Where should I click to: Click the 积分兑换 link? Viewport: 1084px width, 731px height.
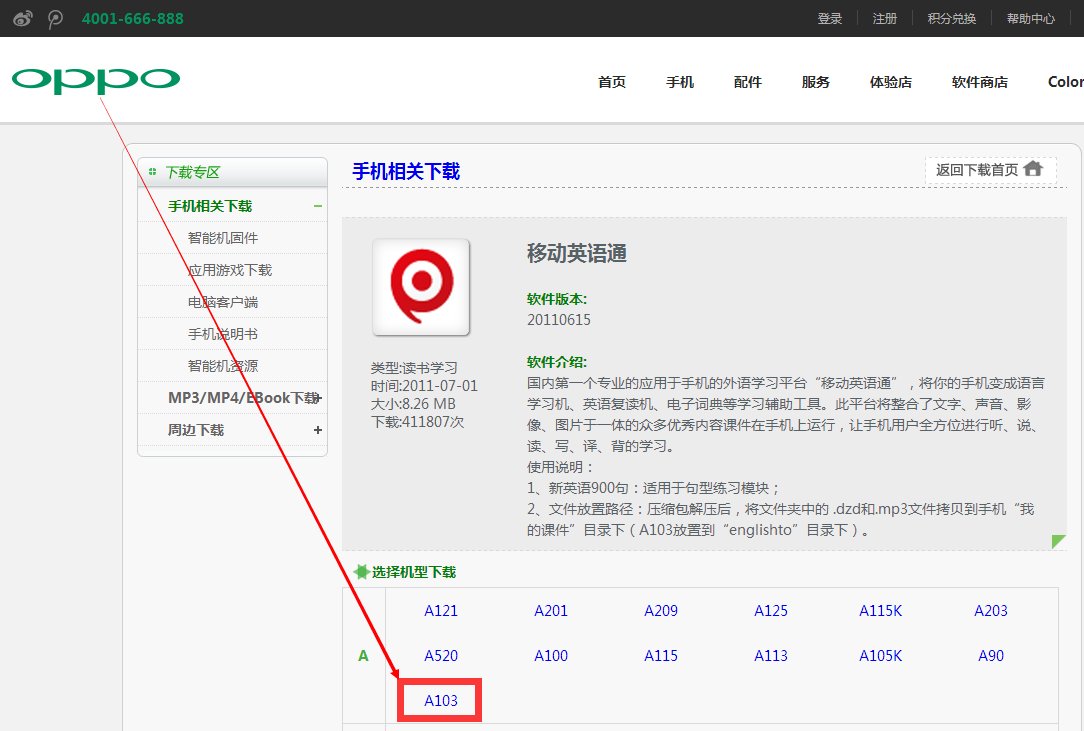952,19
